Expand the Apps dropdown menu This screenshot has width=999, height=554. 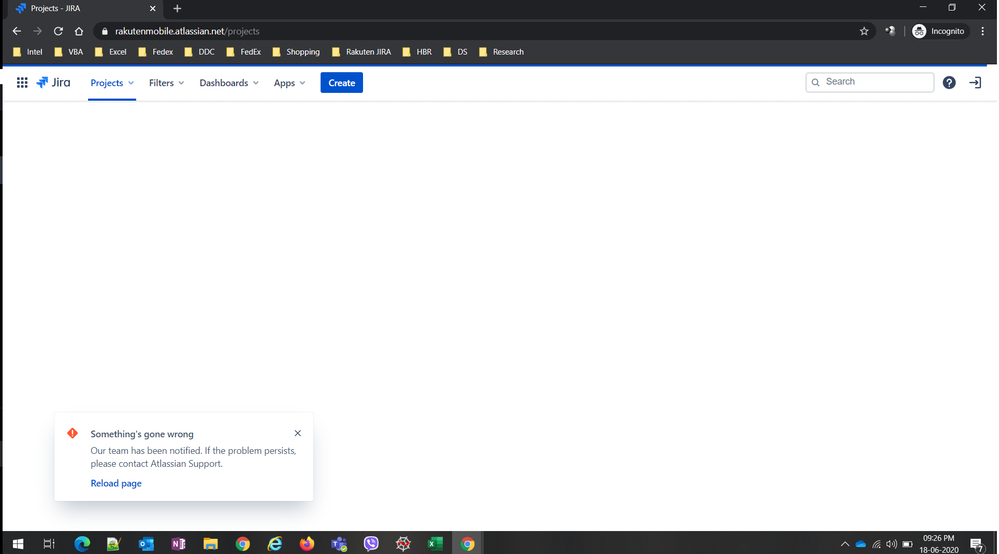289,83
